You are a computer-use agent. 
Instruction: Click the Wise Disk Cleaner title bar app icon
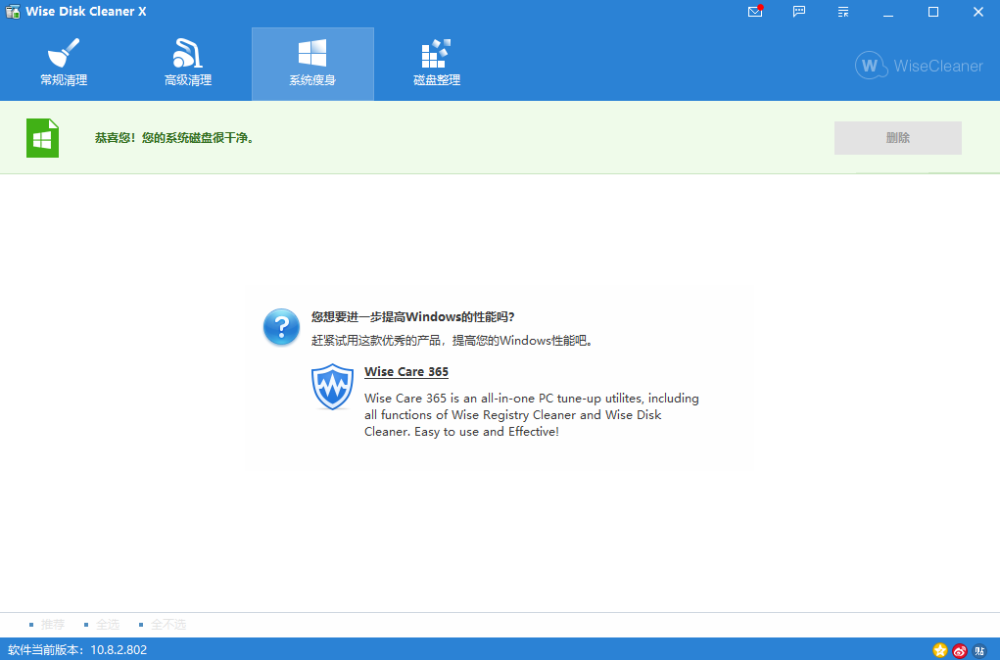13,11
